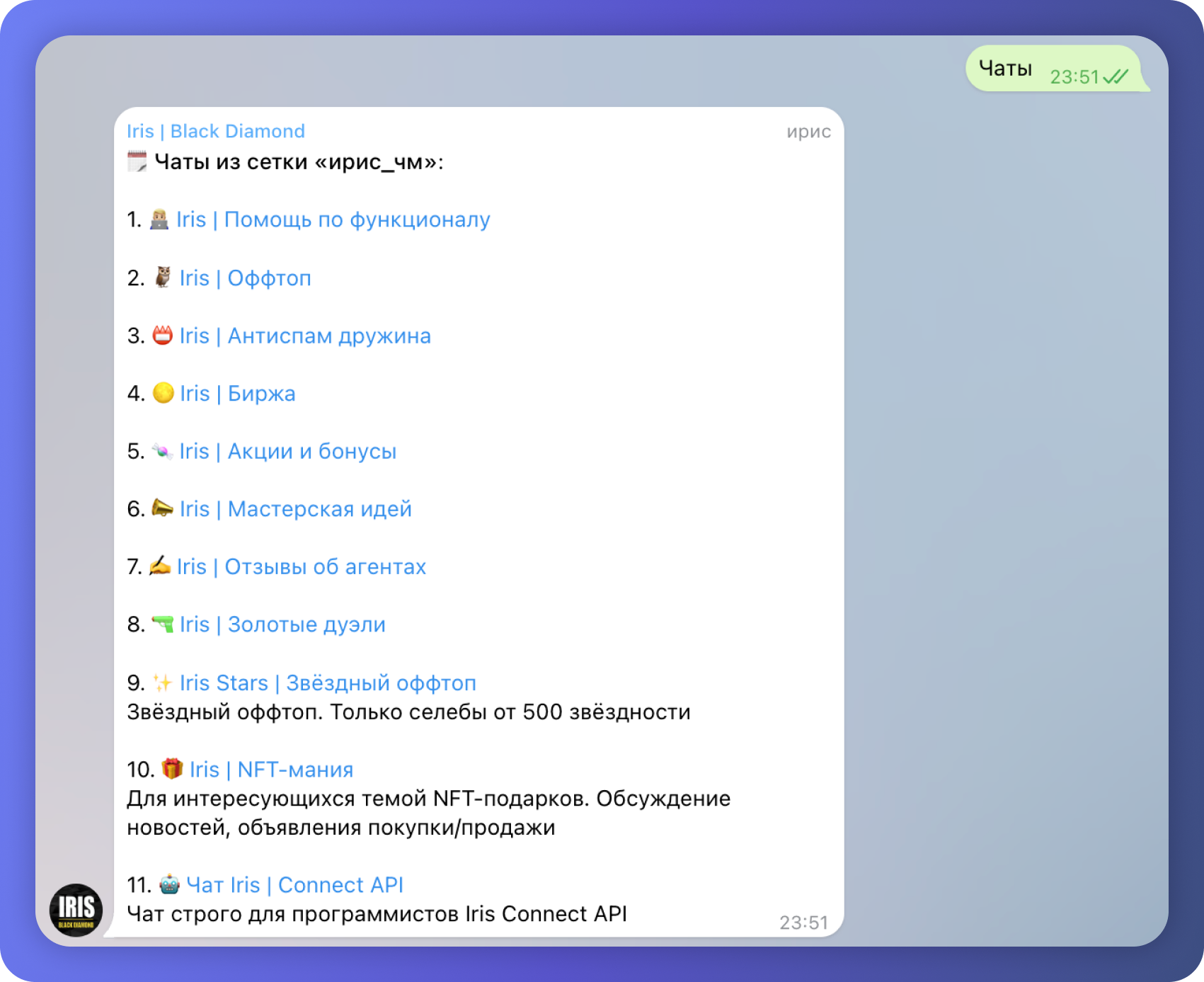Viewport: 1204px width, 982px height.
Task: Click the gold coin emoji beside Биржа
Action: pos(164,392)
